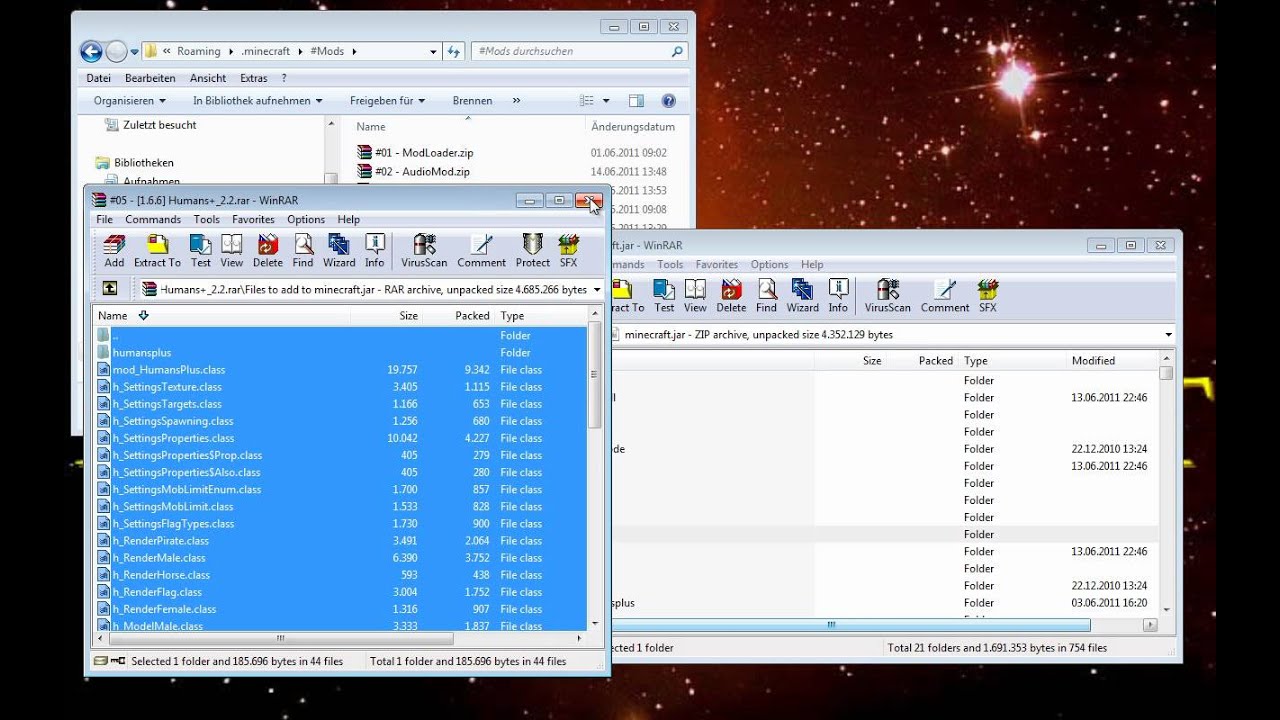Click Zuletzt besucht in navigation pane
The width and height of the screenshot is (1280, 720).
(x=159, y=125)
